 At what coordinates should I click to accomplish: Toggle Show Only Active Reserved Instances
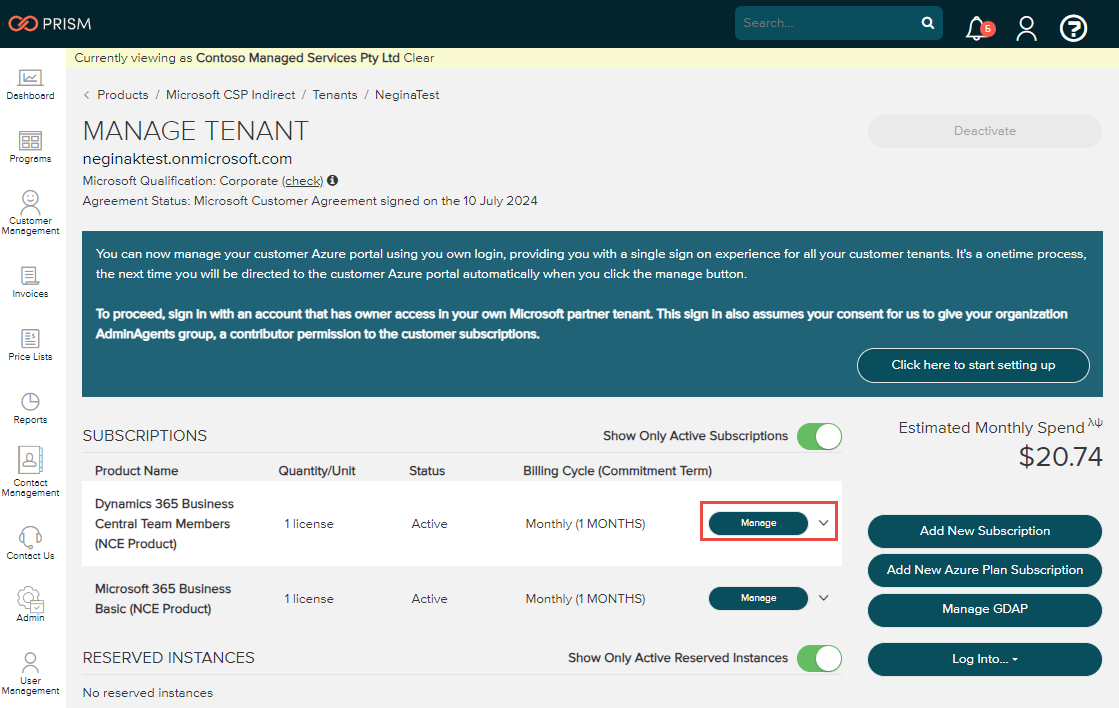pos(819,658)
